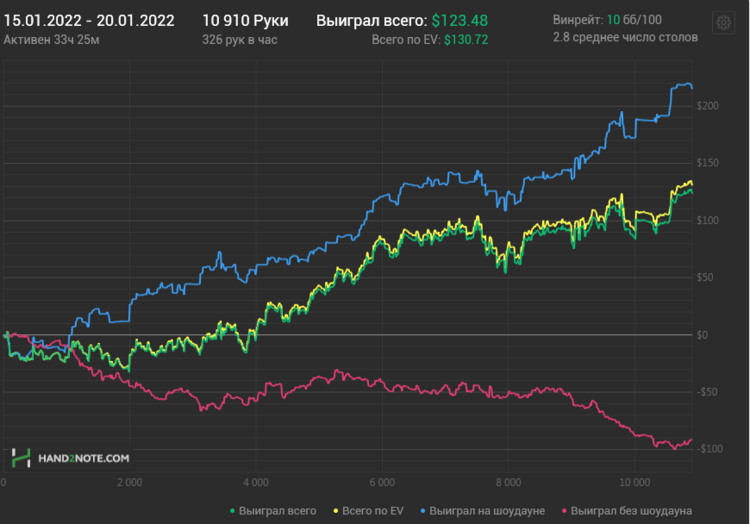This screenshot has height=524, width=750.
Task: Click the 'Выиграл всего:' header label
Action: pos(372,21)
